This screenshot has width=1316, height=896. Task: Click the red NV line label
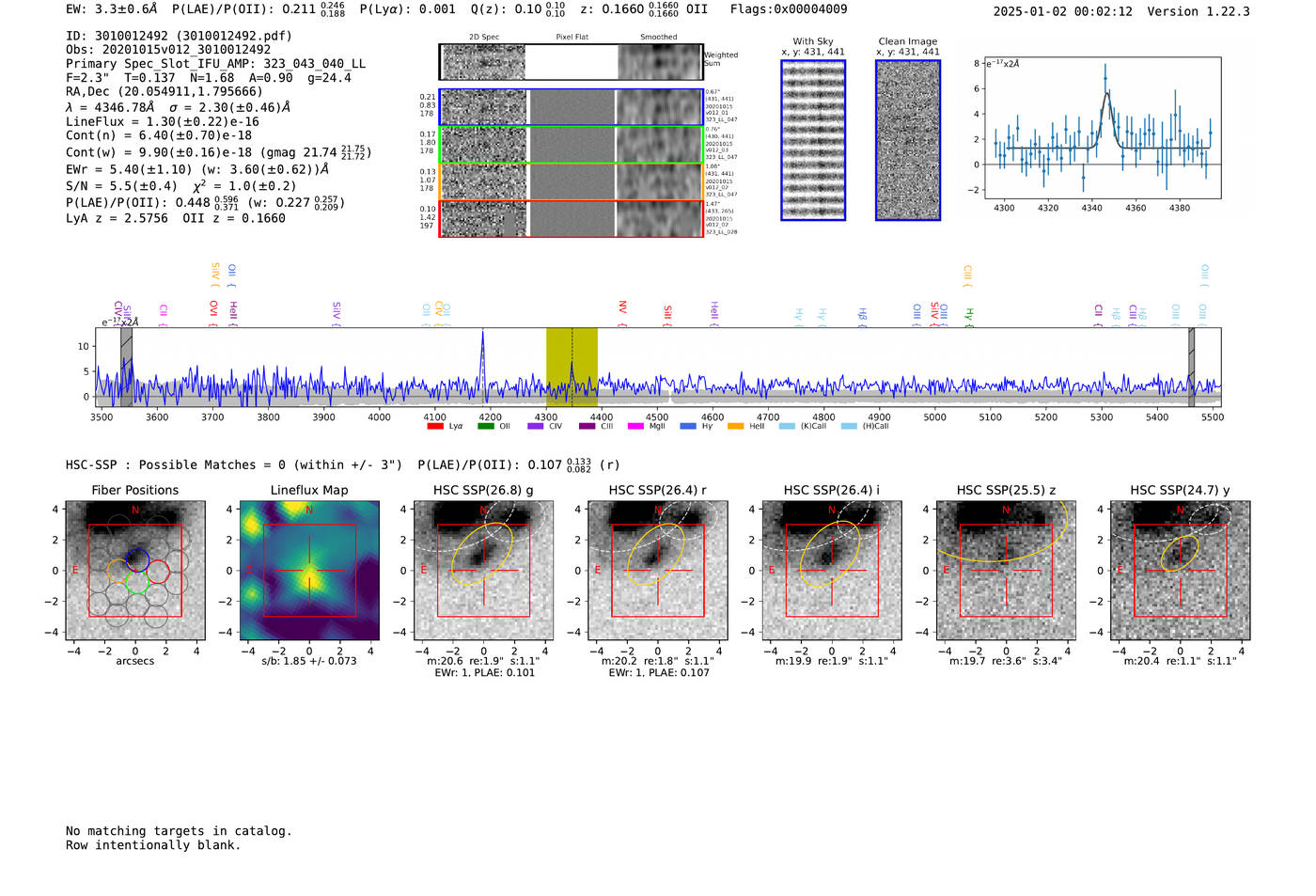coord(622,311)
